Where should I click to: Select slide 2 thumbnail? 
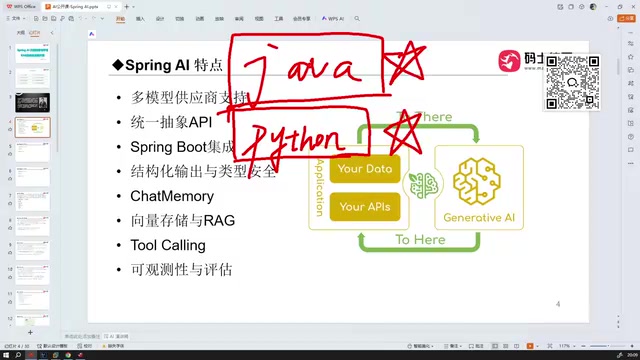click(32, 78)
